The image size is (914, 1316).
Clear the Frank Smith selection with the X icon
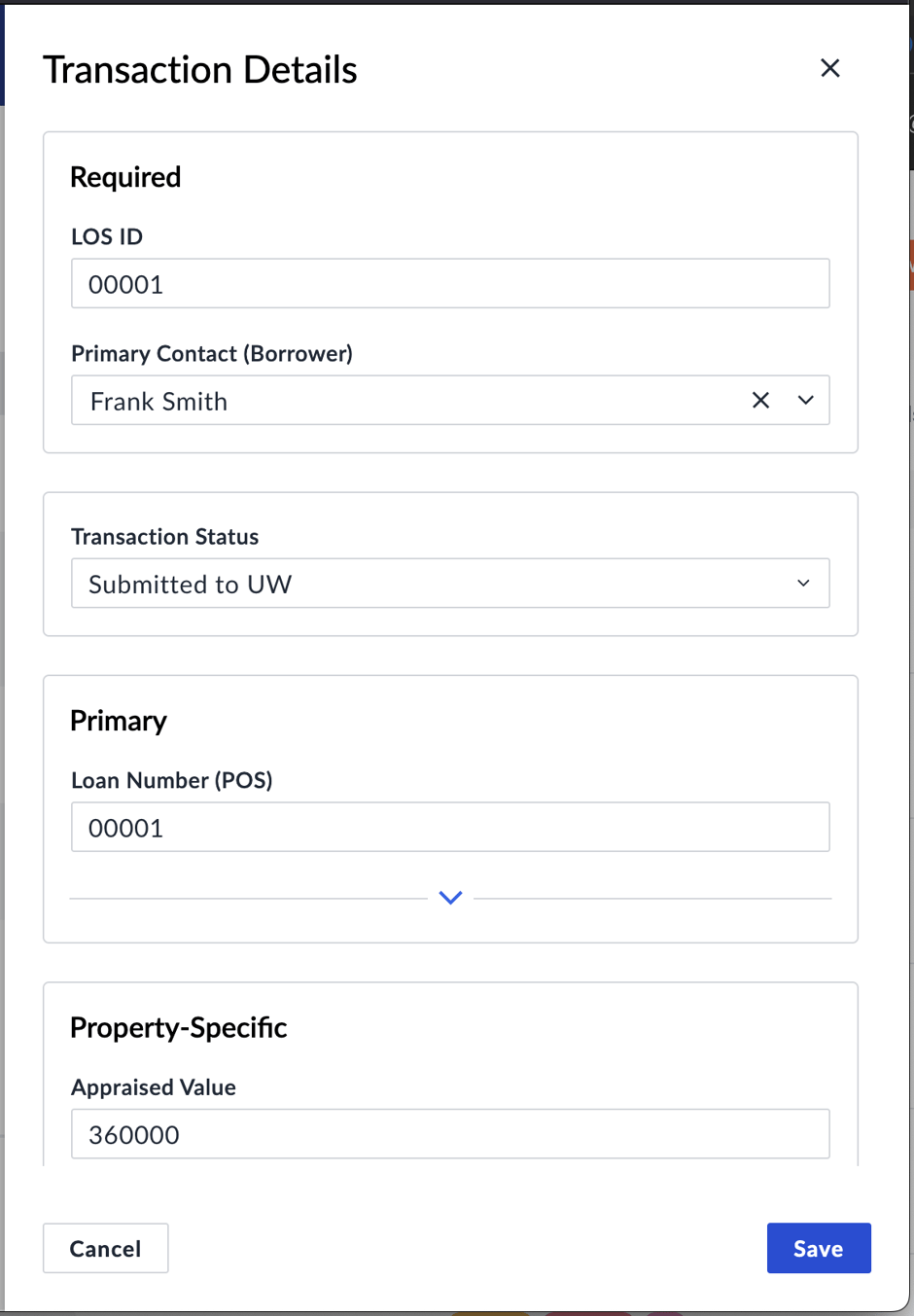[x=760, y=400]
